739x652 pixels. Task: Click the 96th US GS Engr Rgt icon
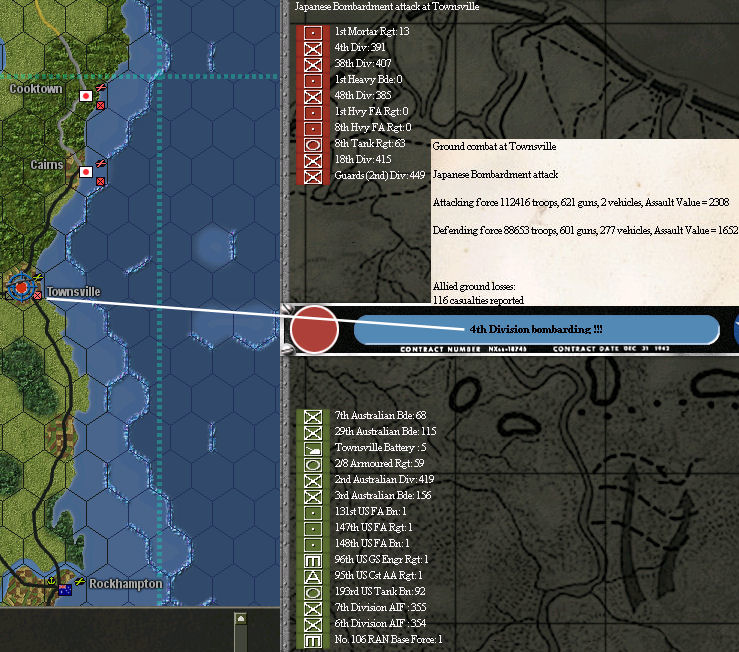point(313,561)
